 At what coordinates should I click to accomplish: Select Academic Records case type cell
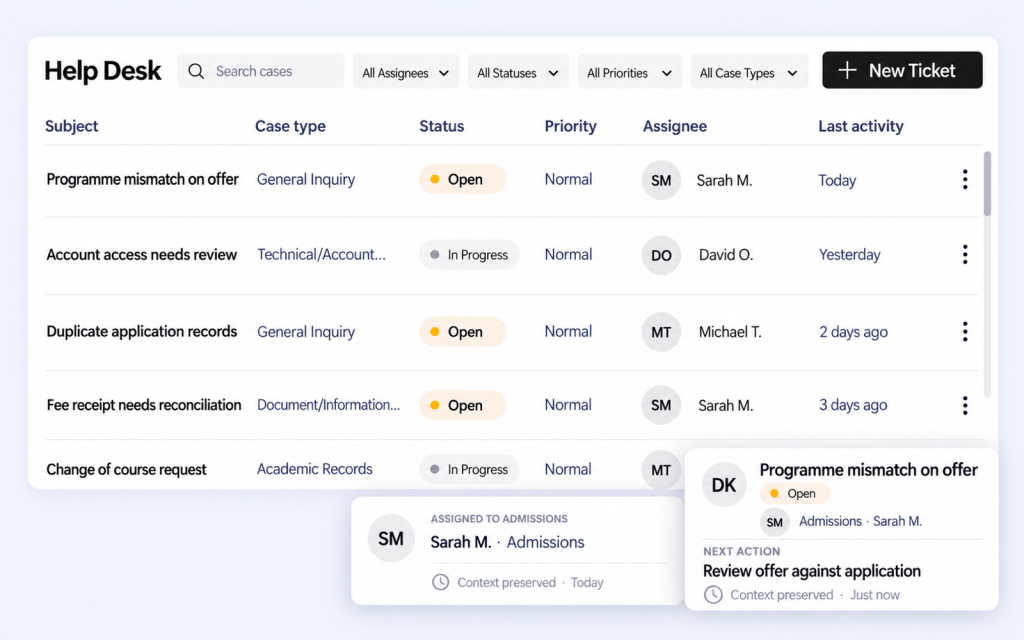pyautogui.click(x=314, y=469)
